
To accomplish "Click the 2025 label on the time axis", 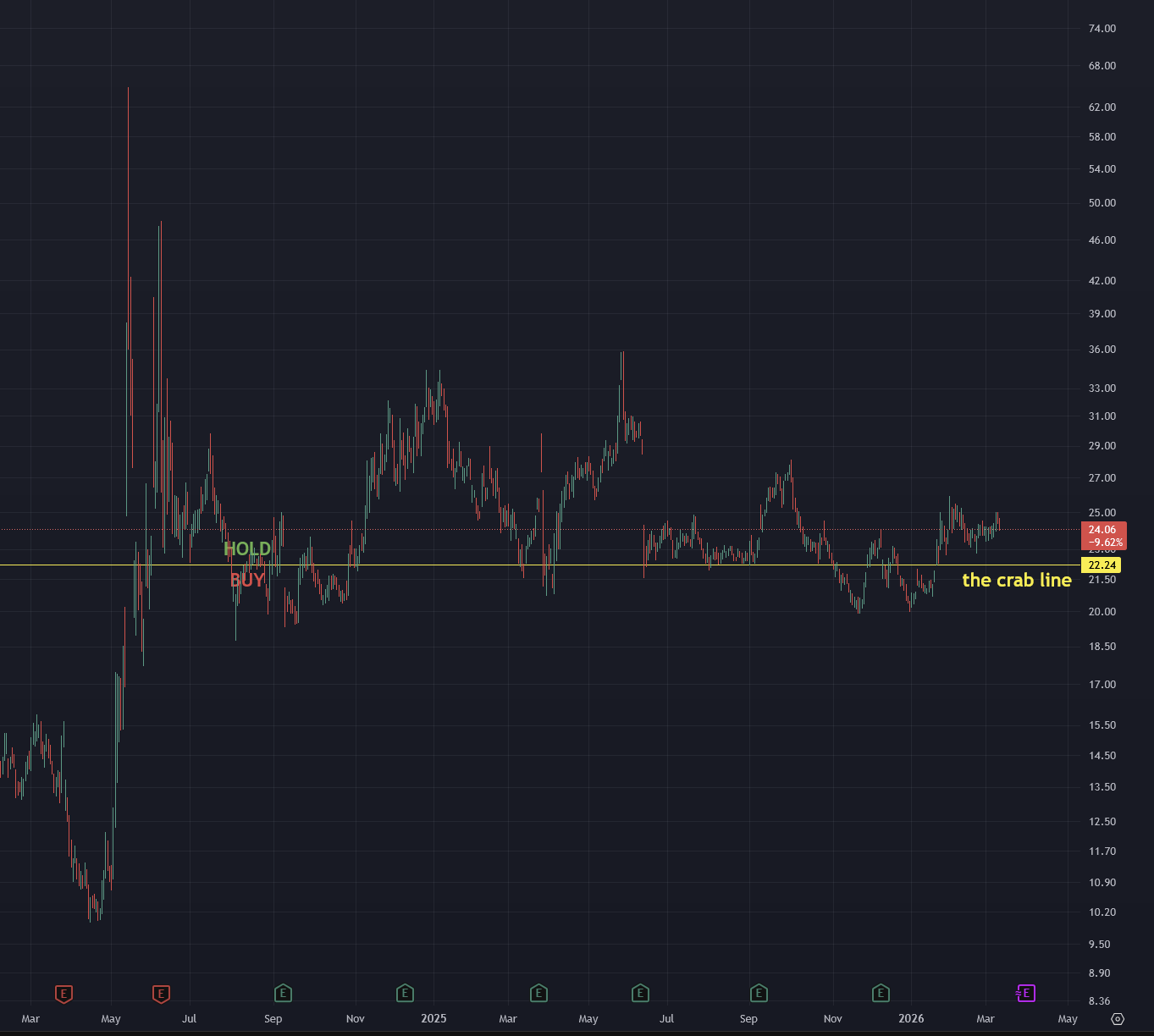I will [433, 1018].
